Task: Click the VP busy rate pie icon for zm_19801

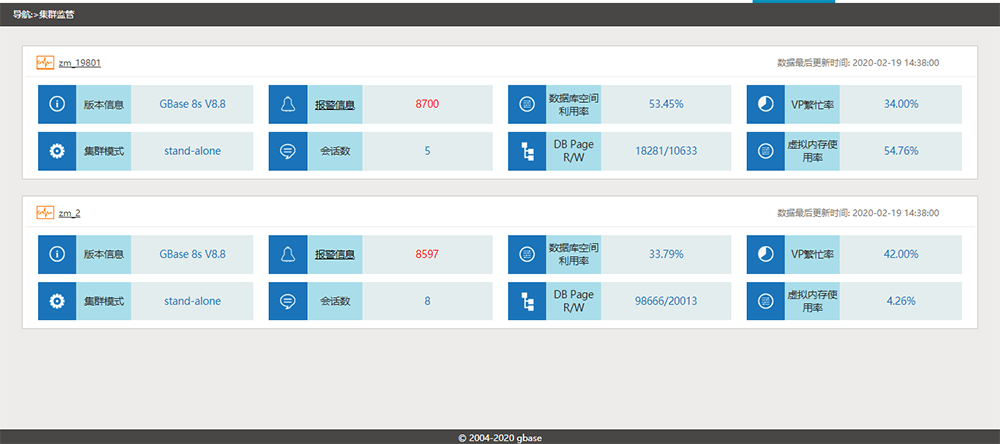Action: click(765, 104)
